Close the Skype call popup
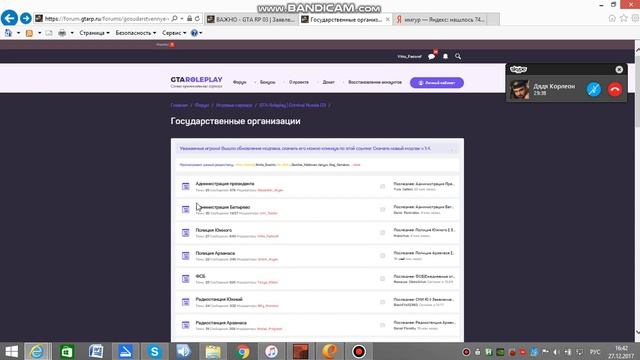This screenshot has width=640, height=360. click(x=619, y=69)
